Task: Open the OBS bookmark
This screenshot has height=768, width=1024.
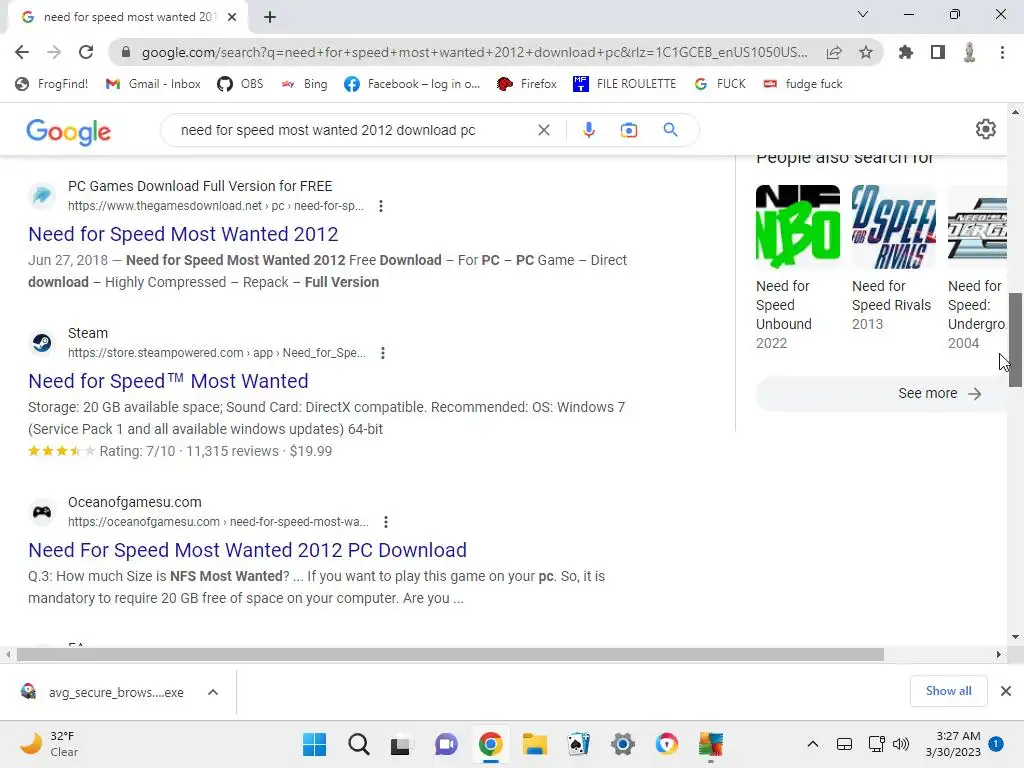Action: coord(240,84)
